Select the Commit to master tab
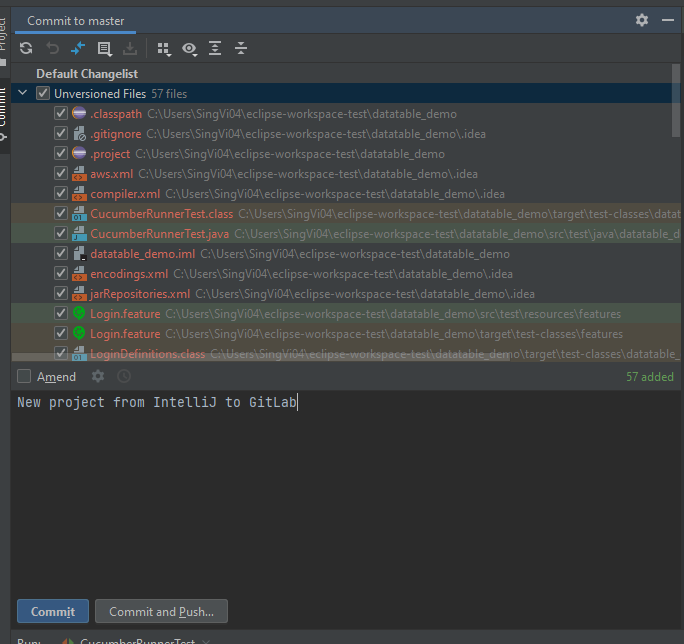Screen dimensions: 684x644 click(75, 21)
